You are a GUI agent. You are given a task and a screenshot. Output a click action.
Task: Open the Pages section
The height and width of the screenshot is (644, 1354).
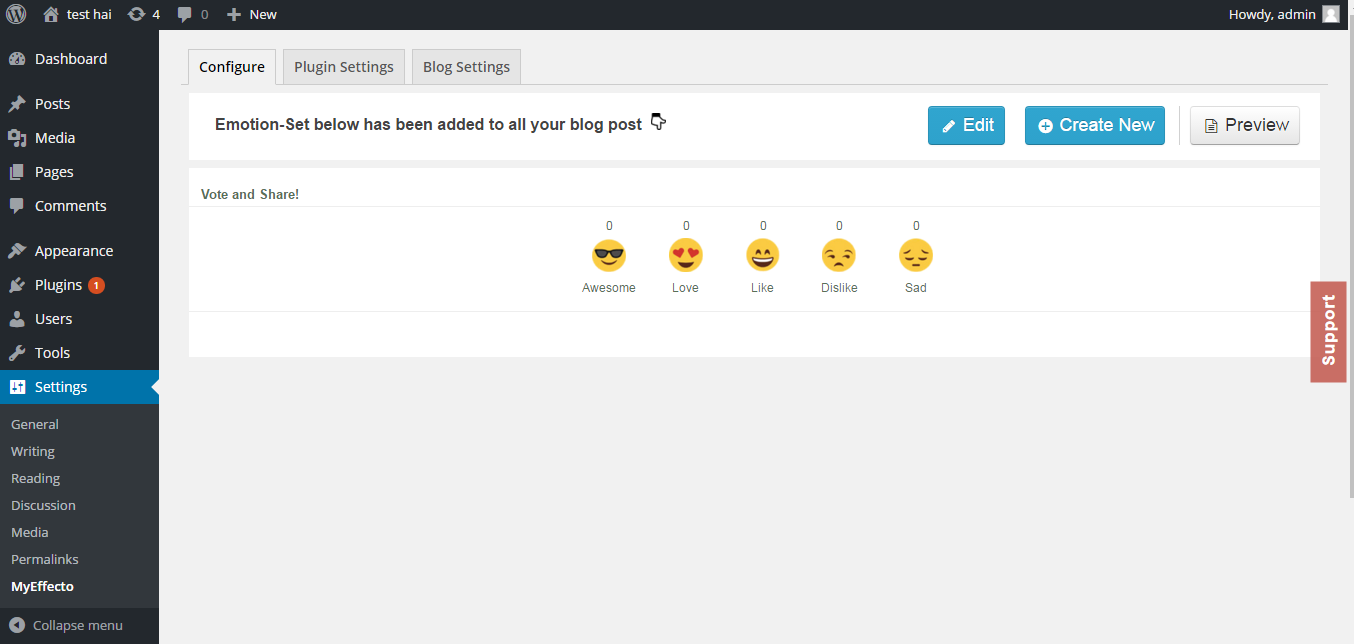click(79, 172)
